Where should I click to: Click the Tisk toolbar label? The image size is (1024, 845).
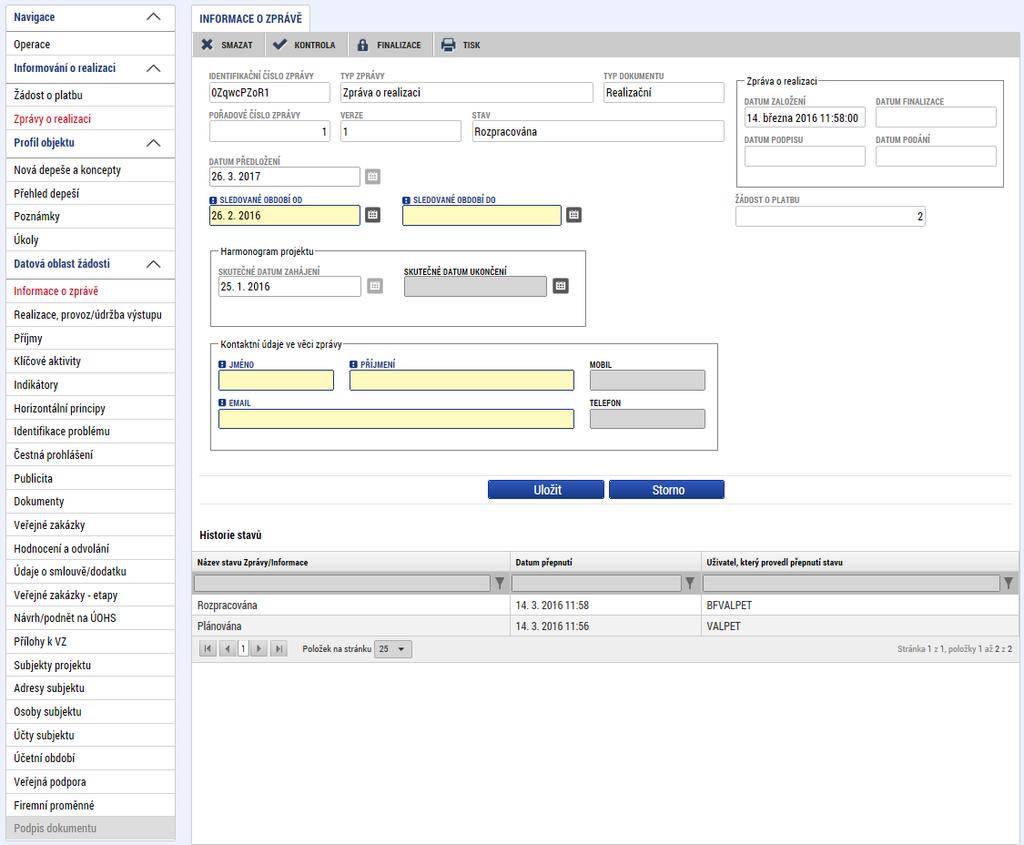pos(472,45)
